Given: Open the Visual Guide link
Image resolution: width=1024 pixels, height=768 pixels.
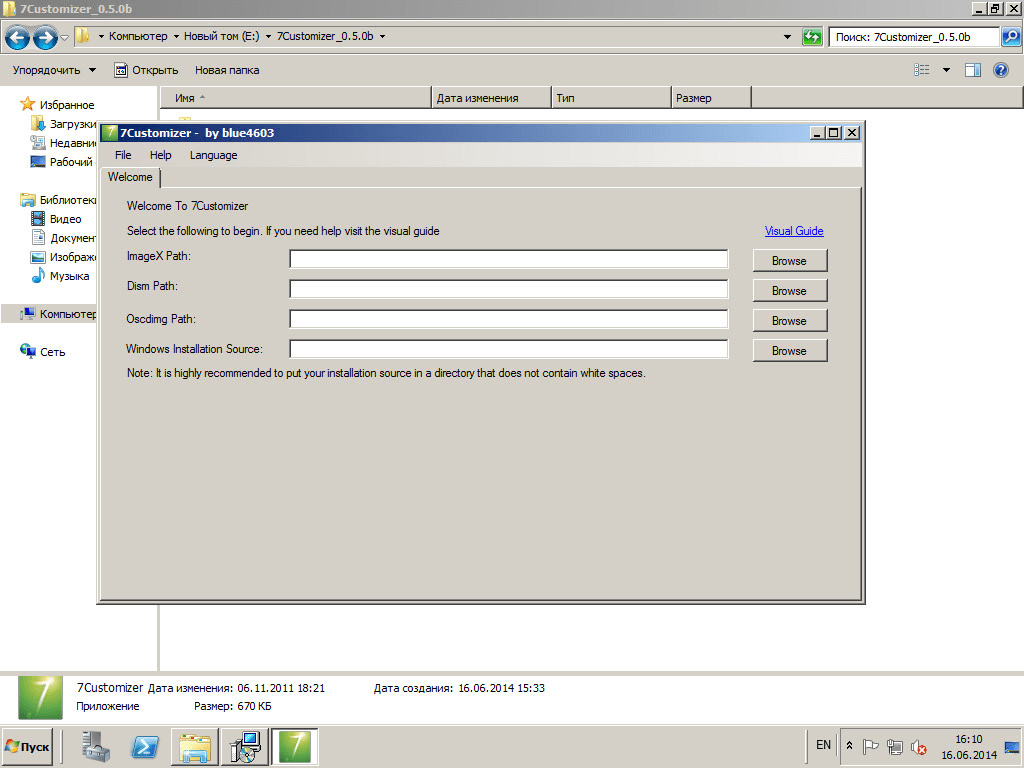Looking at the screenshot, I should point(794,231).
